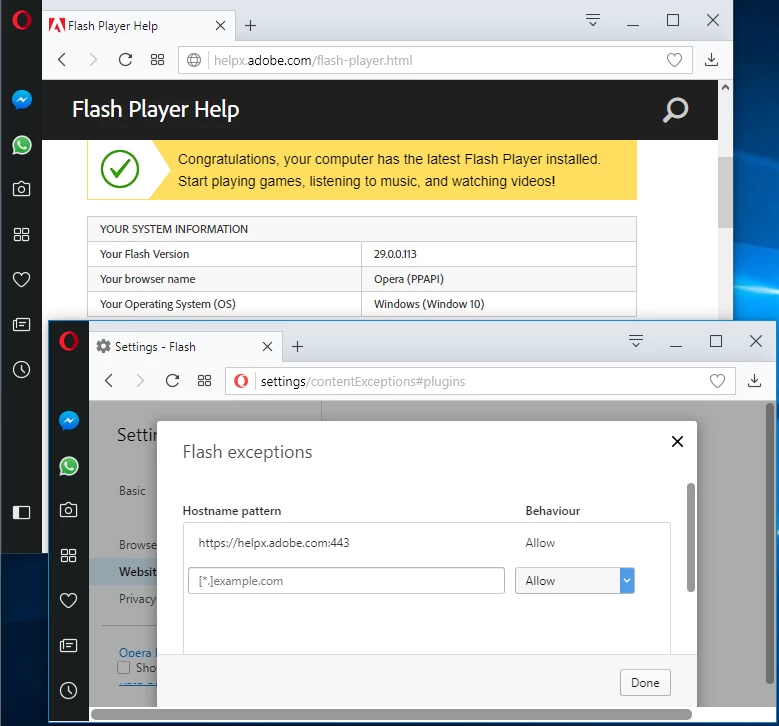The height and width of the screenshot is (726, 779).
Task: Toggle sidebar panel icon in back window
Action: point(21,512)
